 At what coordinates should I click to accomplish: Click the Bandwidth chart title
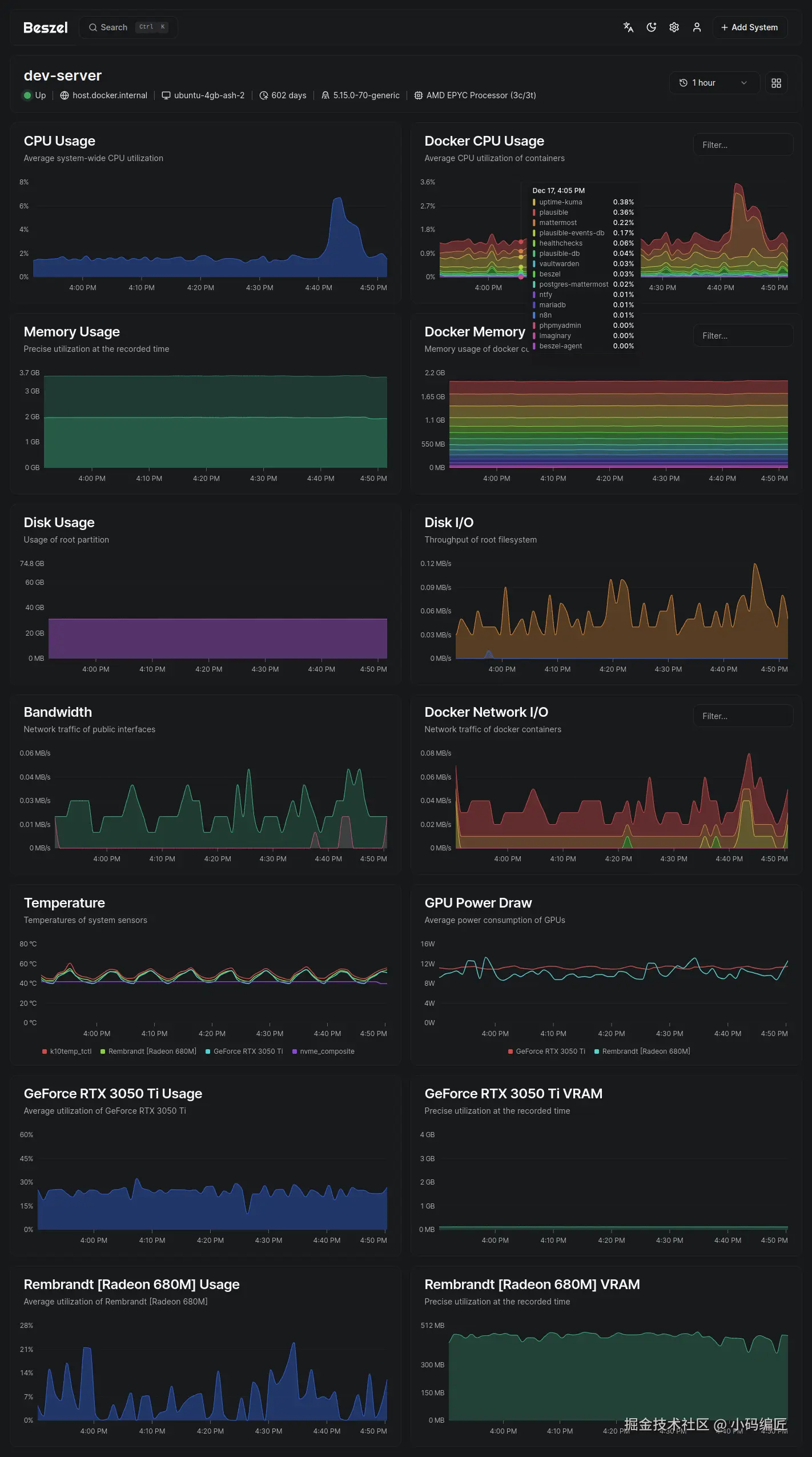(58, 712)
